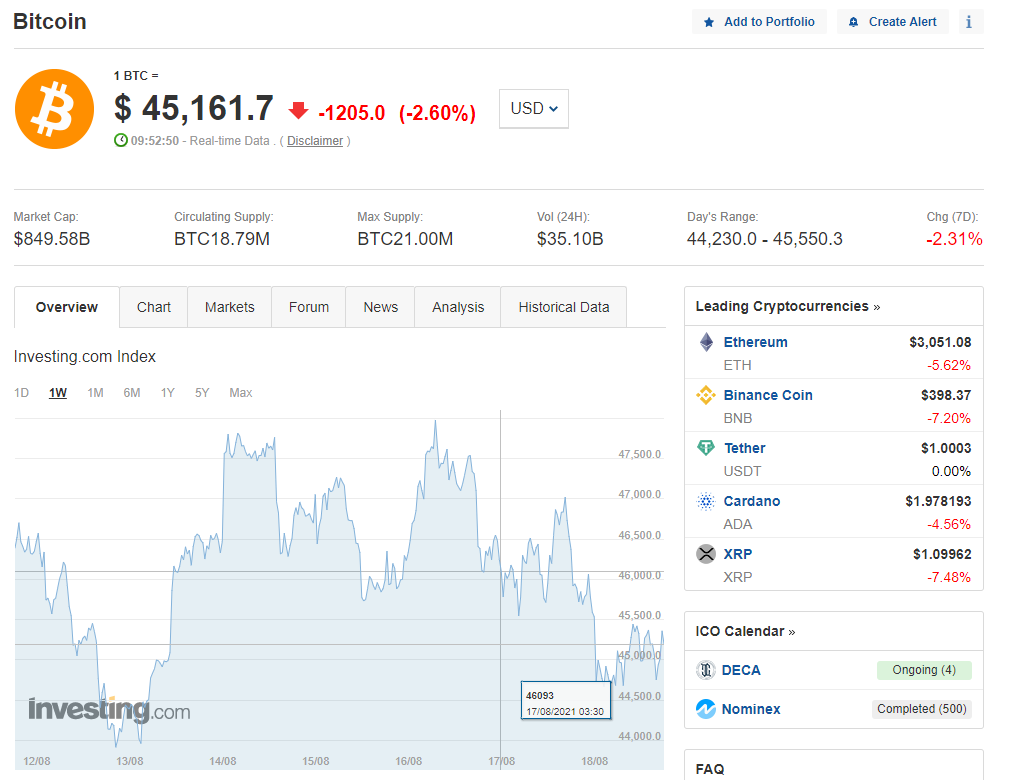
Task: Click the red down arrow price indicator
Action: pyautogui.click(x=299, y=111)
